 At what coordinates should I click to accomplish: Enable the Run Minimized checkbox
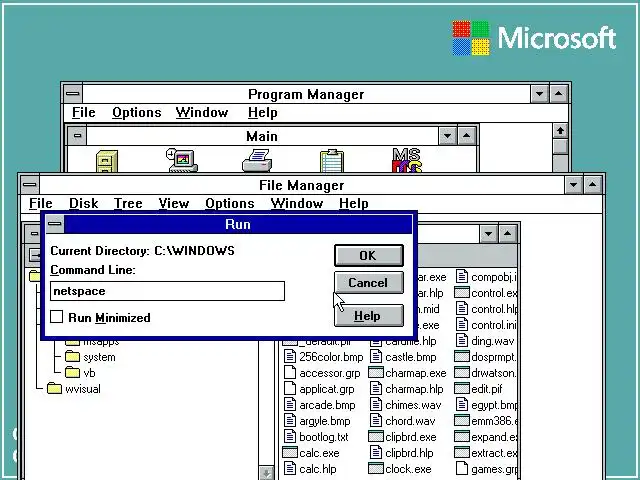pyautogui.click(x=57, y=317)
